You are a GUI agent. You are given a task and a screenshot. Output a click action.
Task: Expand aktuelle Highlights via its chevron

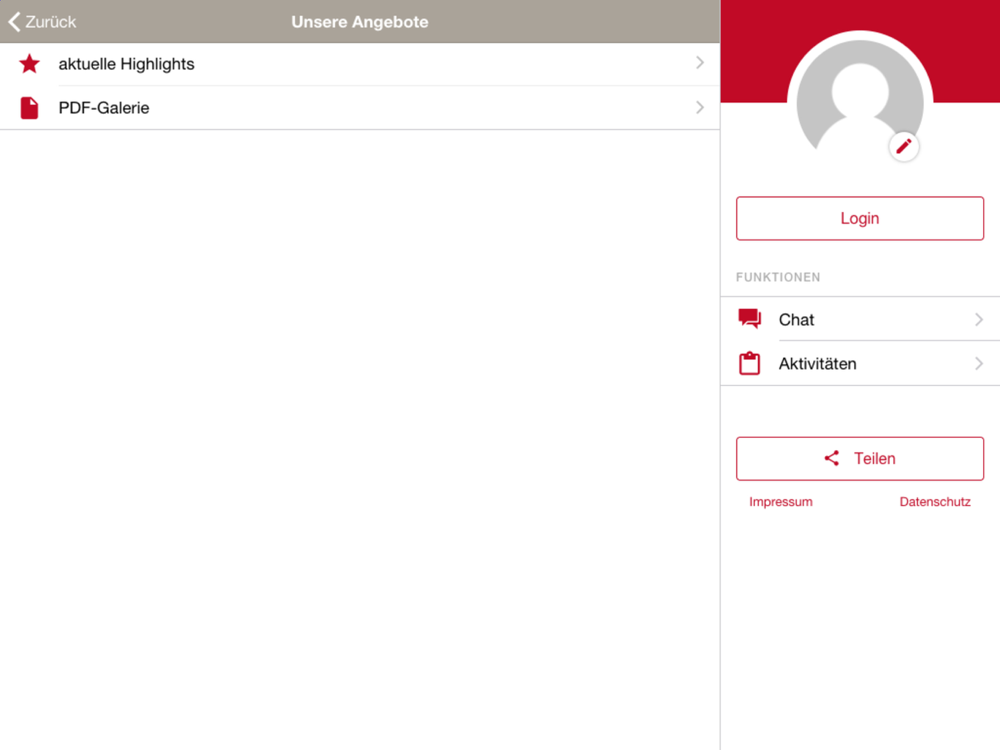[700, 62]
